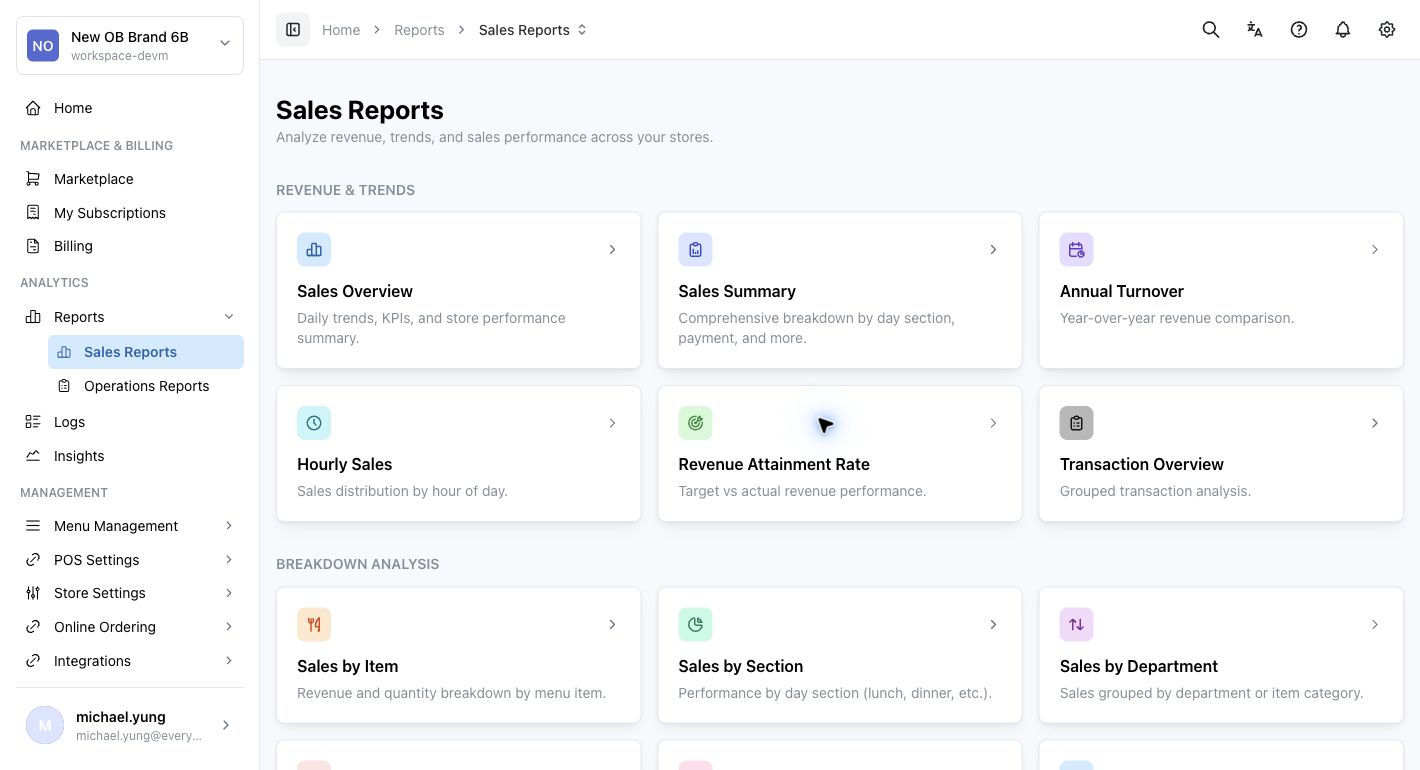Click the Revenue Attainment Rate target icon
Image resolution: width=1420 pixels, height=770 pixels.
(695, 423)
